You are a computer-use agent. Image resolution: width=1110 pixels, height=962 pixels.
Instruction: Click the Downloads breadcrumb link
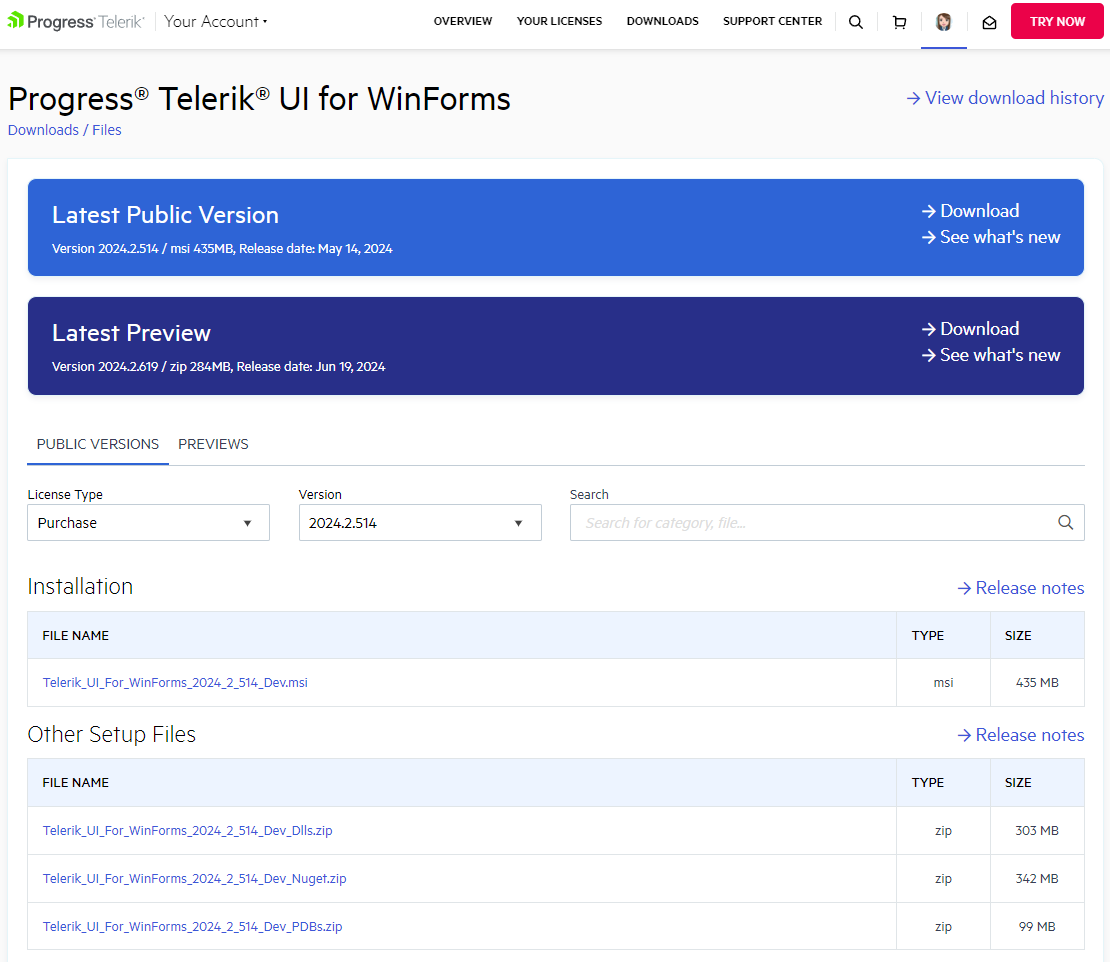pyautogui.click(x=43, y=130)
